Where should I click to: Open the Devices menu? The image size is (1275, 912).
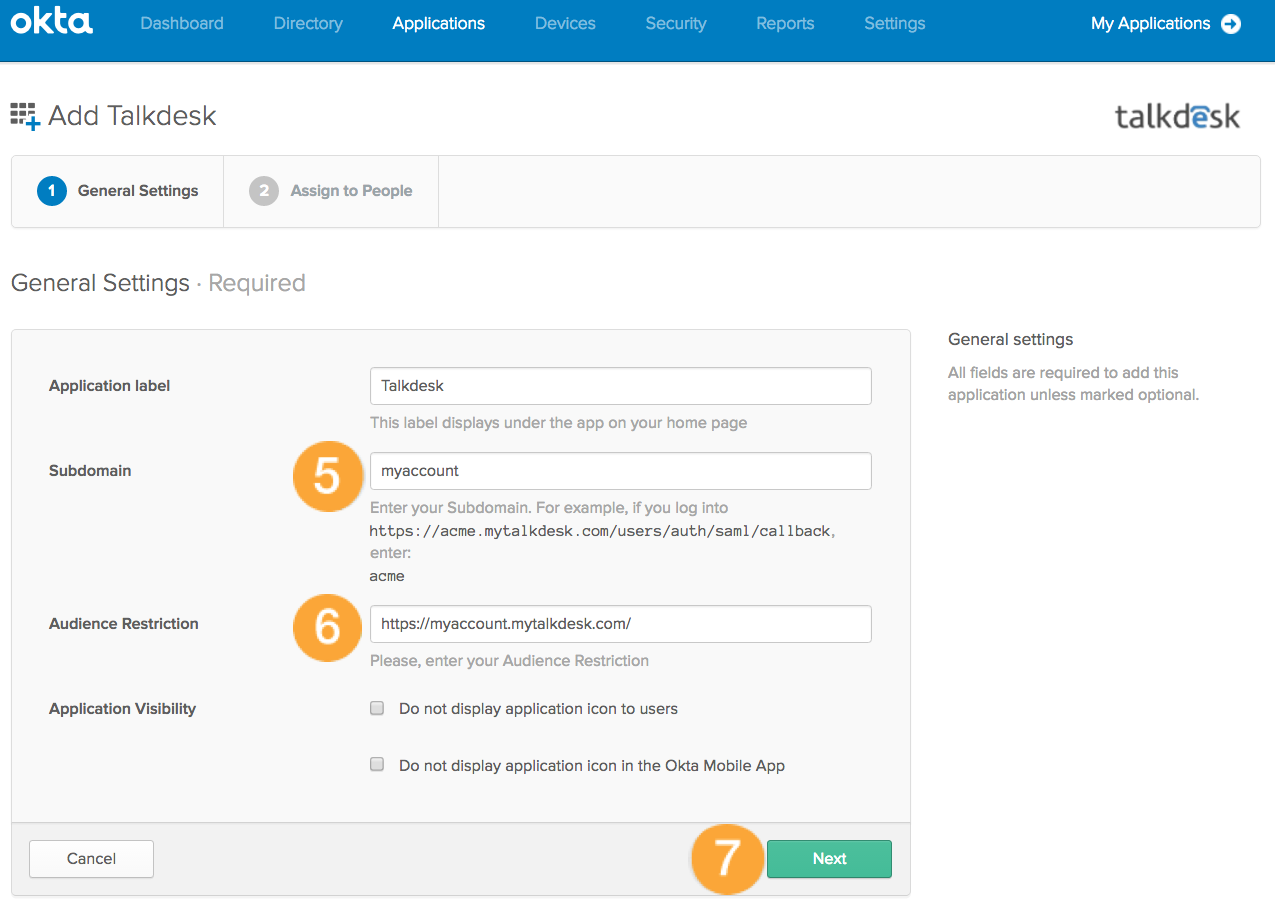pos(565,23)
